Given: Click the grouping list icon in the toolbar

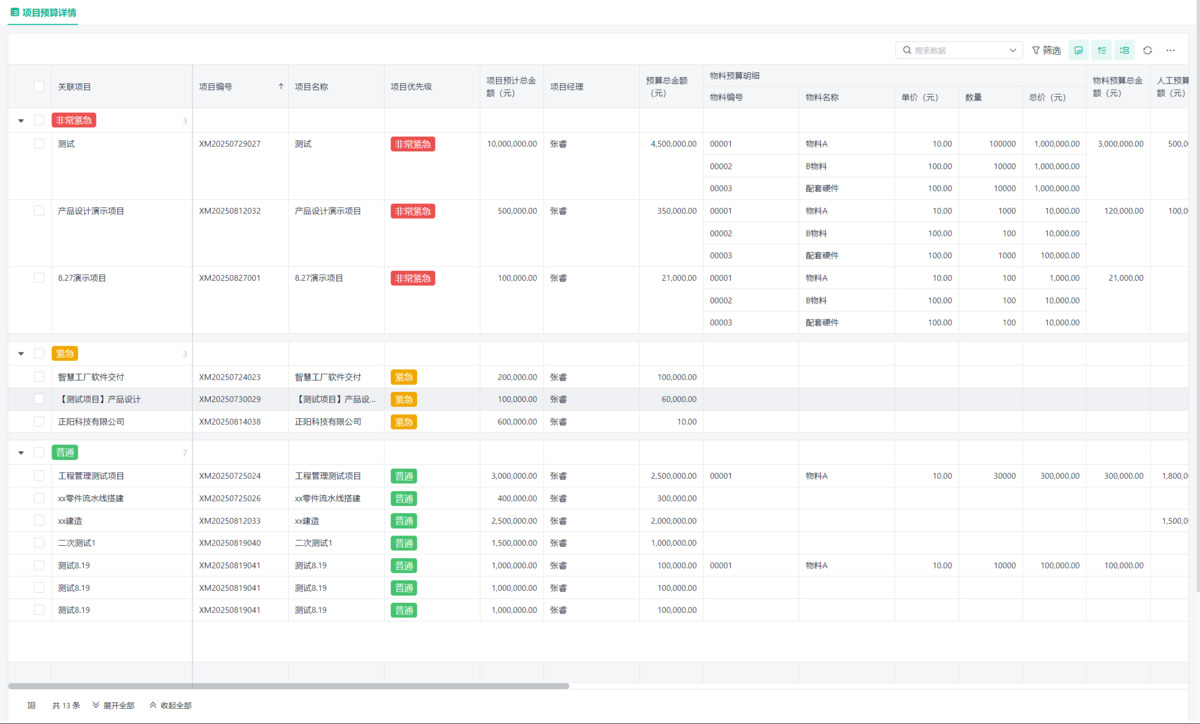Looking at the screenshot, I should pos(1124,50).
